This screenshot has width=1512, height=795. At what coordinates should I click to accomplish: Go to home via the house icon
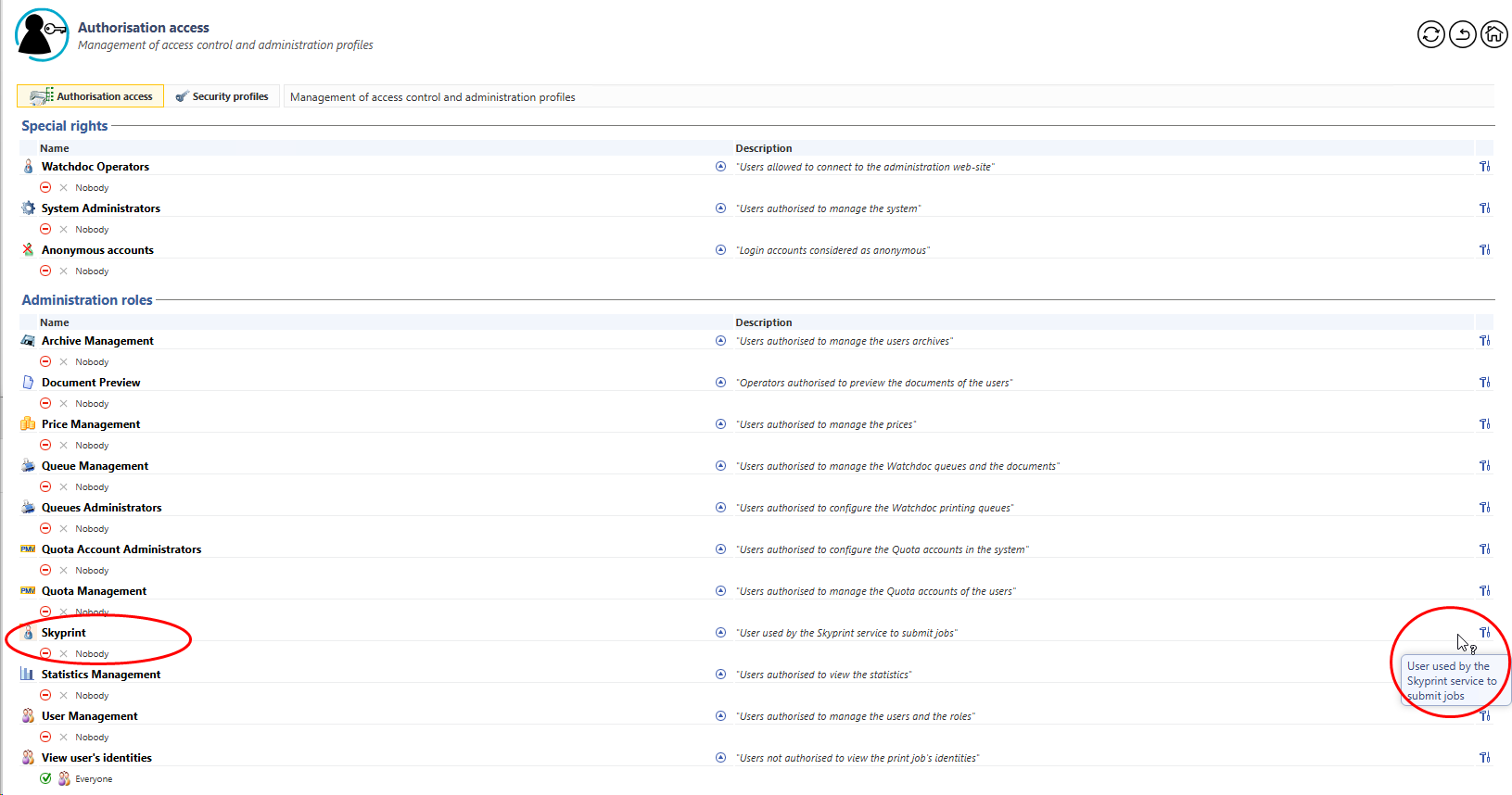click(1493, 35)
